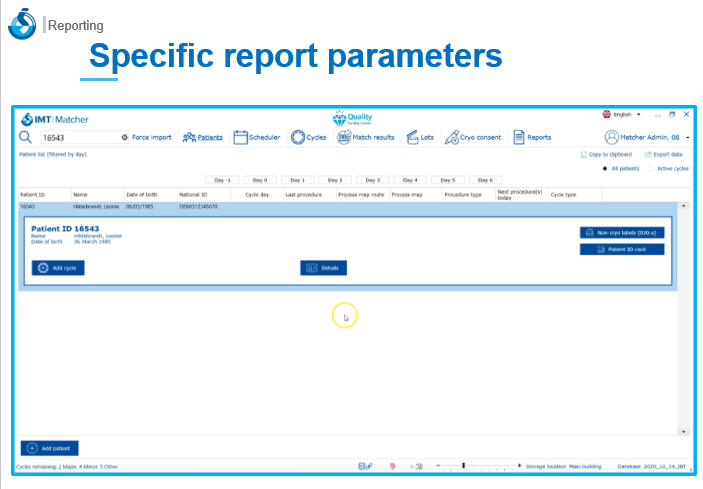Adjust the zoom slider in status bar
Screen dimensions: 703x489
coord(463,466)
